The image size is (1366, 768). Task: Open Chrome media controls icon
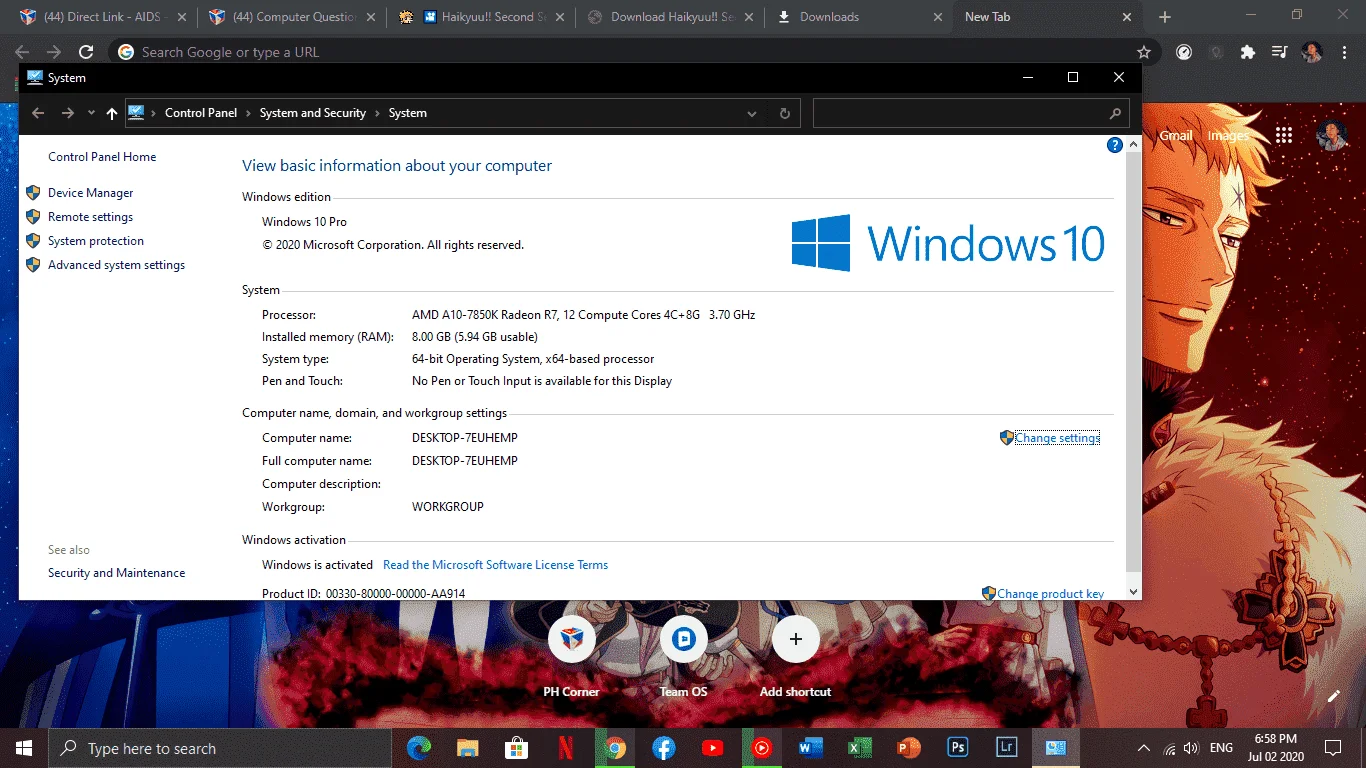pyautogui.click(x=1279, y=52)
